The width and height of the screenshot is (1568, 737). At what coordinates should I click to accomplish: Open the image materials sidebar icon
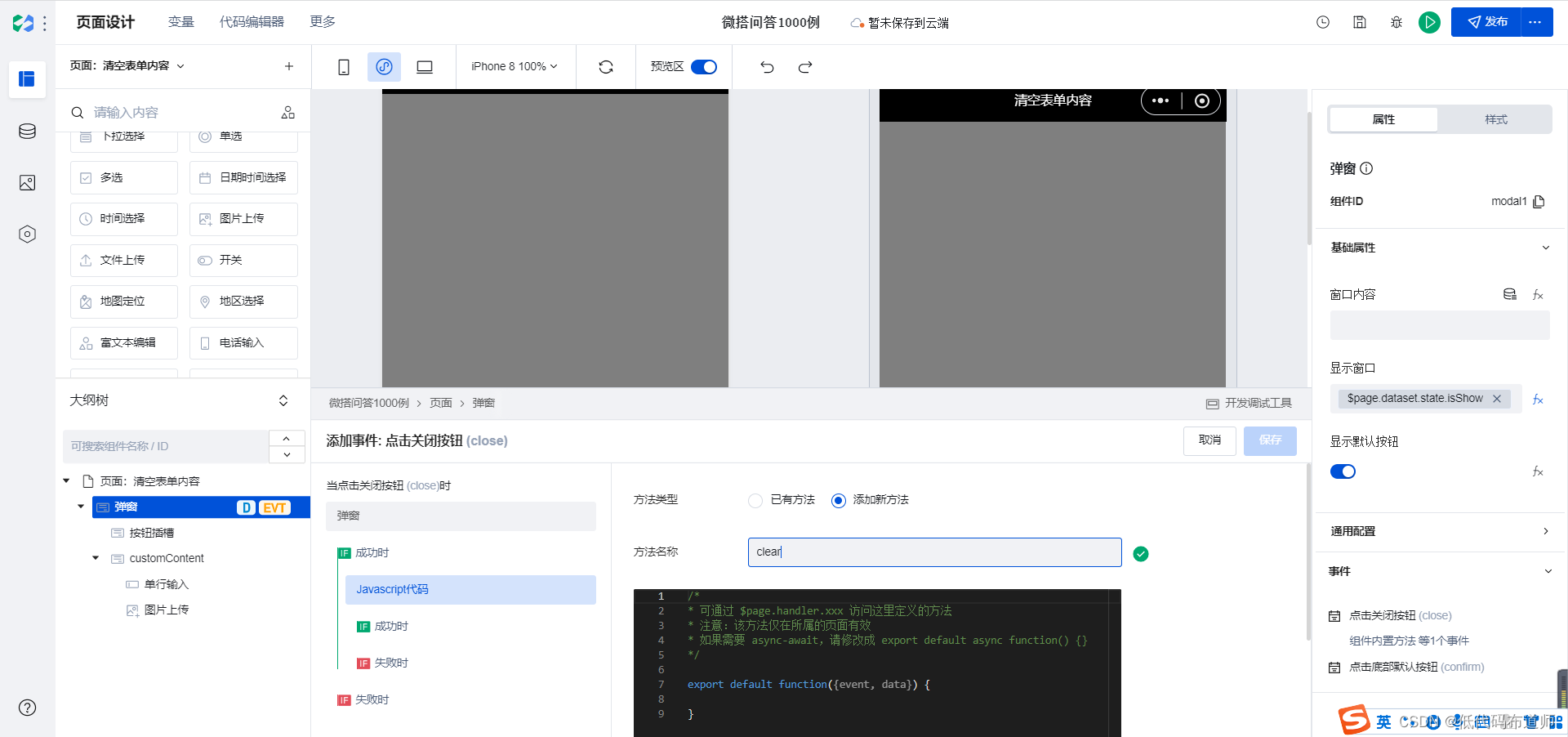[x=27, y=183]
